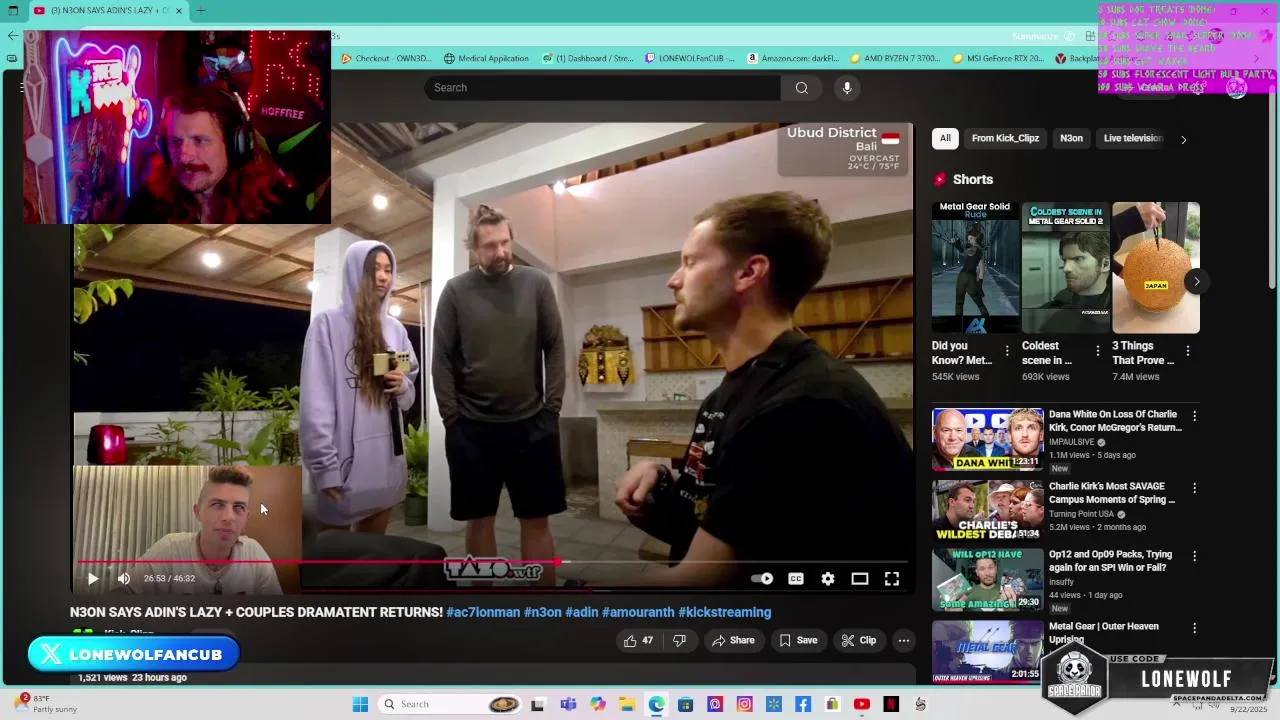Toggle closed captions CC button
The width and height of the screenshot is (1280, 720).
(x=796, y=578)
